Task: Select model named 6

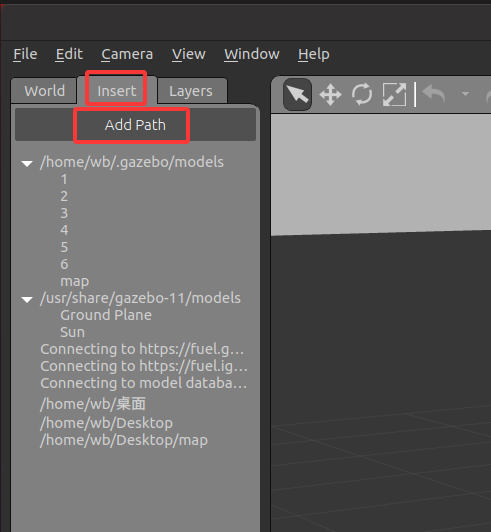Action: pyautogui.click(x=64, y=264)
